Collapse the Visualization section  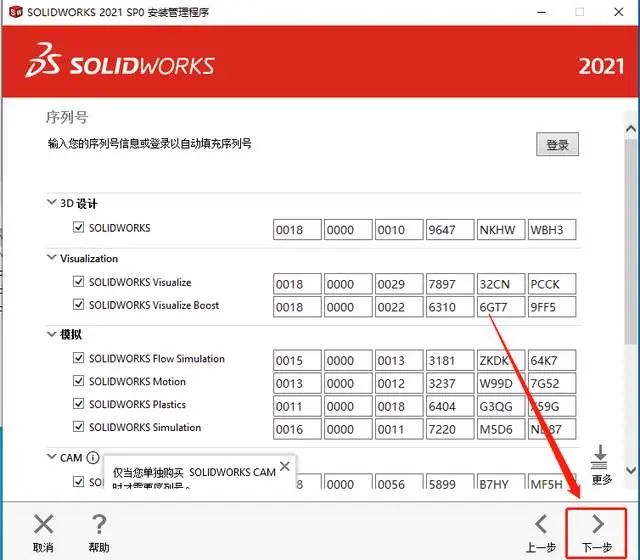tap(51, 257)
